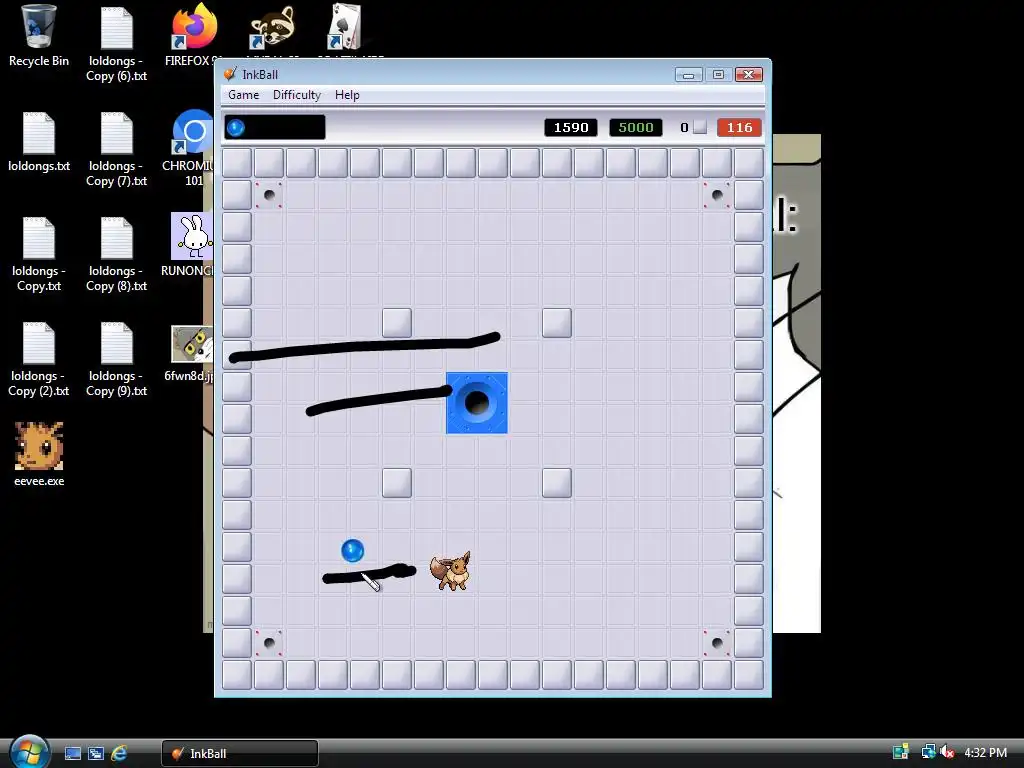
Task: Open the Difficulty menu
Action: (x=296, y=95)
